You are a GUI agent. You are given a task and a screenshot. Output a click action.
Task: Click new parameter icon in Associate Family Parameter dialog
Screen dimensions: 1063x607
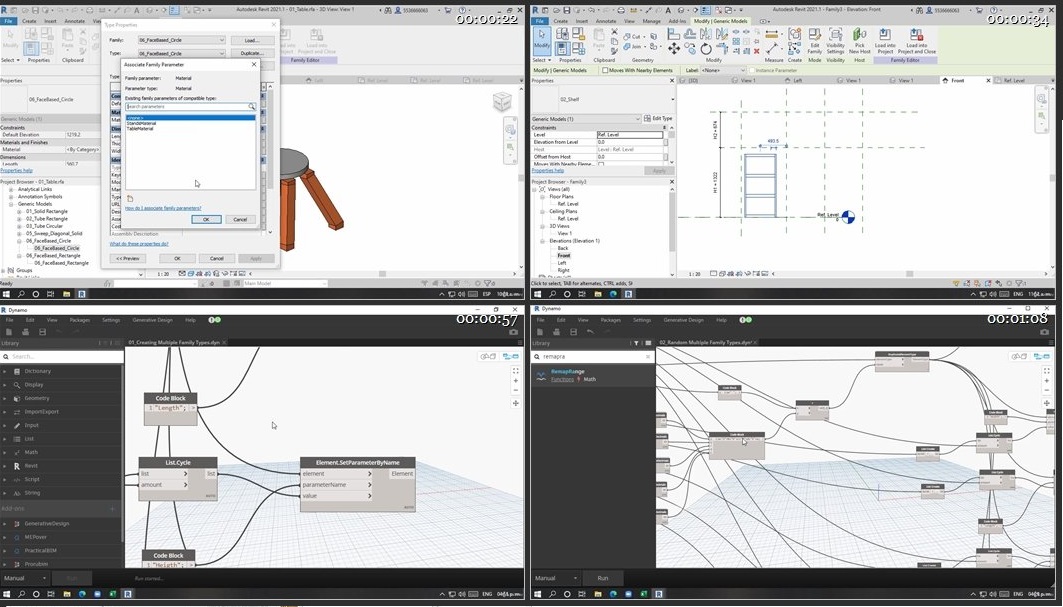tap(129, 199)
